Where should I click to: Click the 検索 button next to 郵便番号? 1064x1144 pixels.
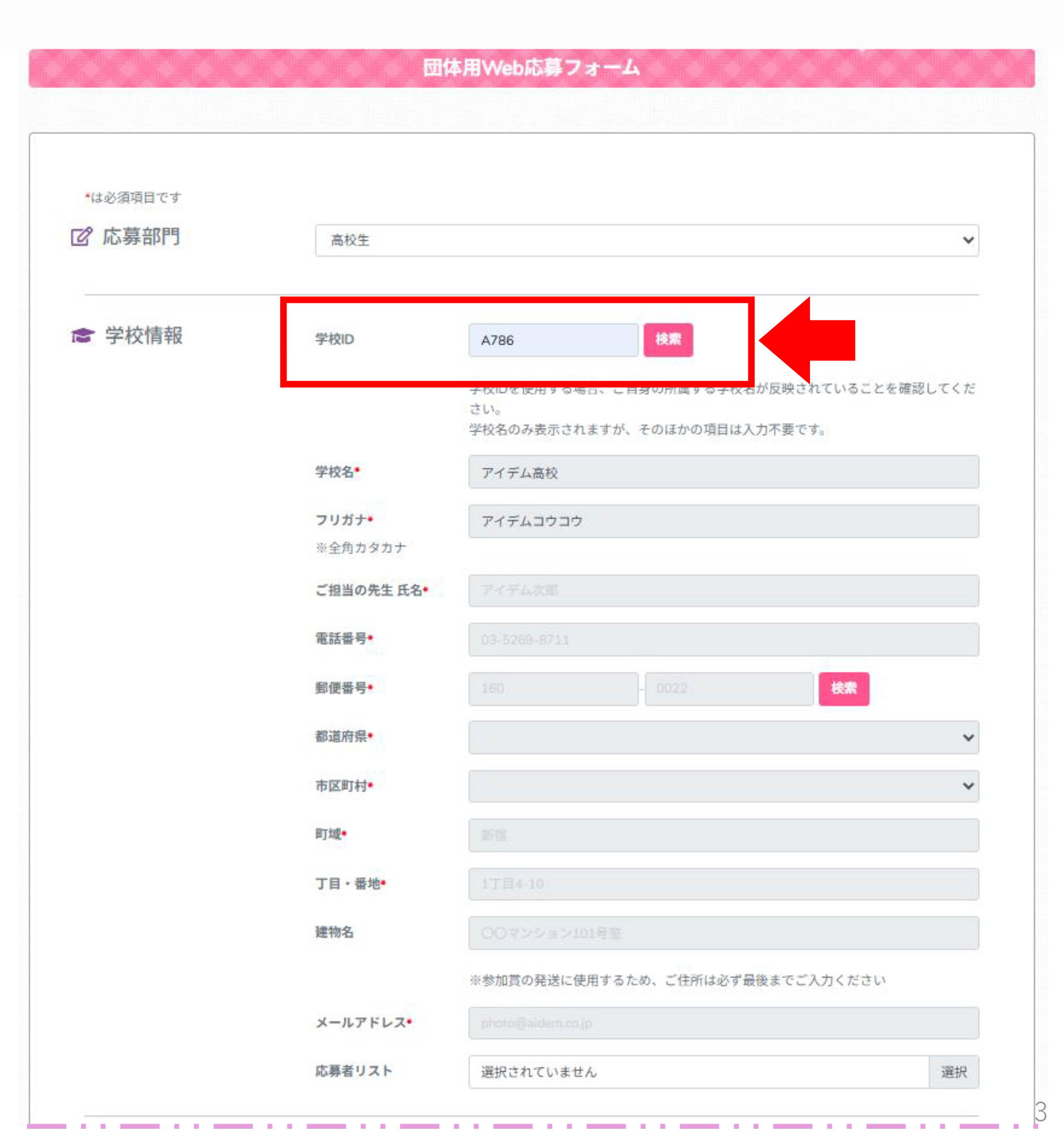point(843,688)
